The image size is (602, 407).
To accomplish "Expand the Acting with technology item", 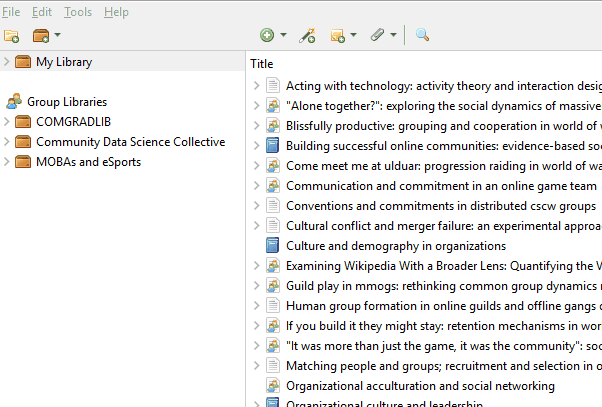I will tap(257, 86).
